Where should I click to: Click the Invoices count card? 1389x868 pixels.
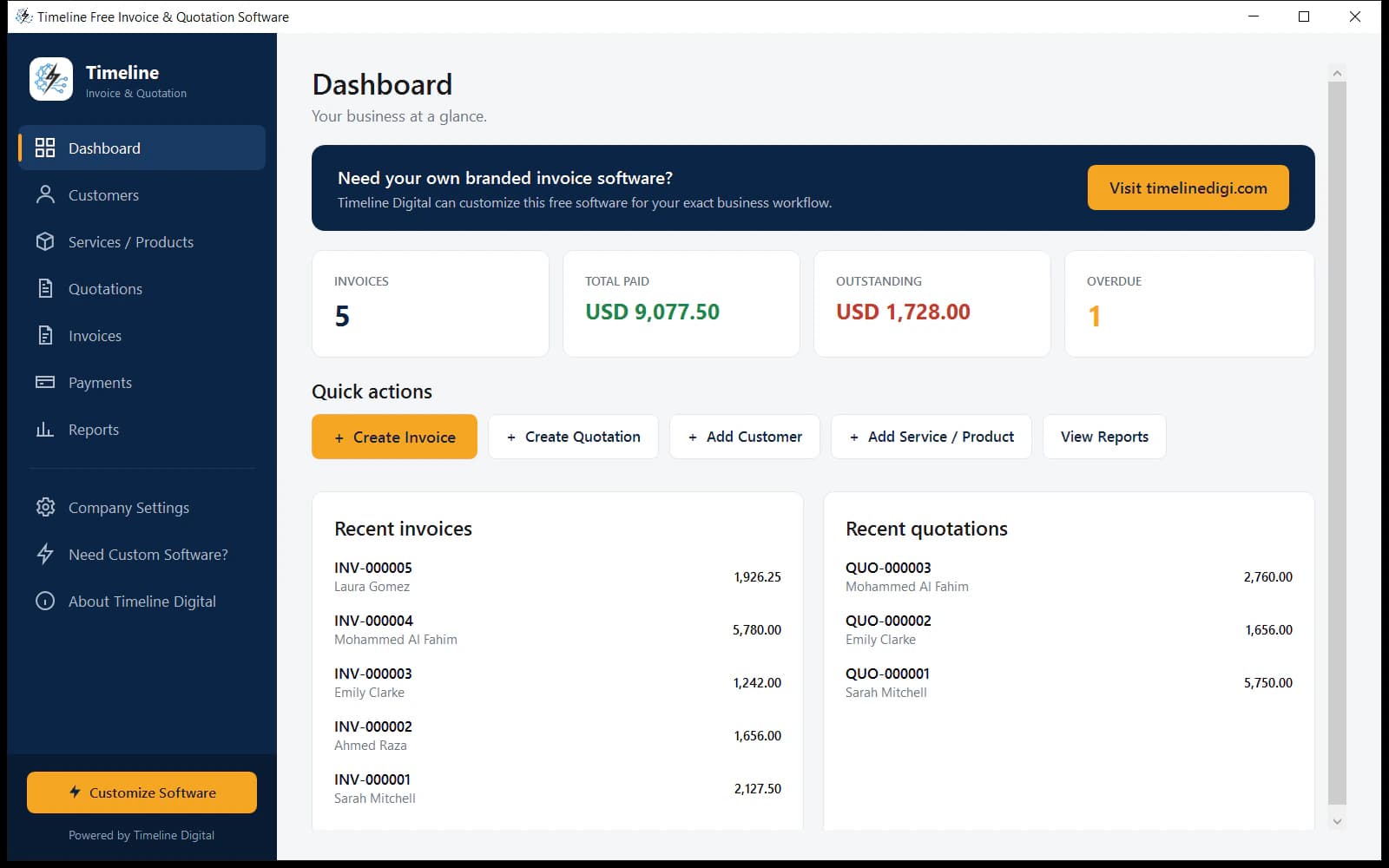(431, 304)
